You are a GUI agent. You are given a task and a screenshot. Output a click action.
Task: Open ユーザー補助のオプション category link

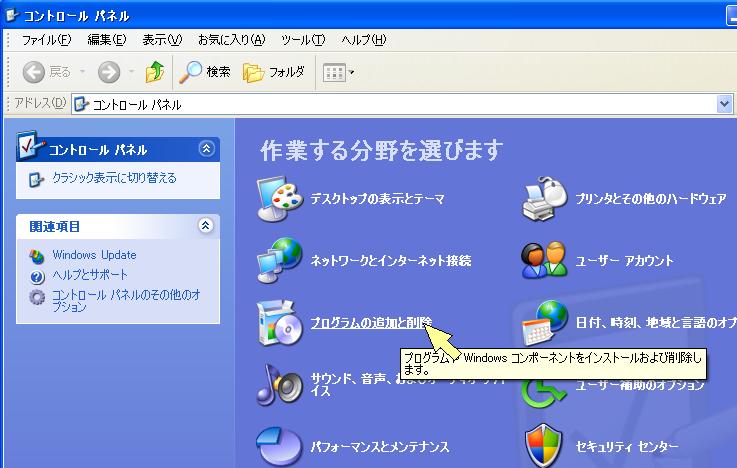(x=640, y=385)
